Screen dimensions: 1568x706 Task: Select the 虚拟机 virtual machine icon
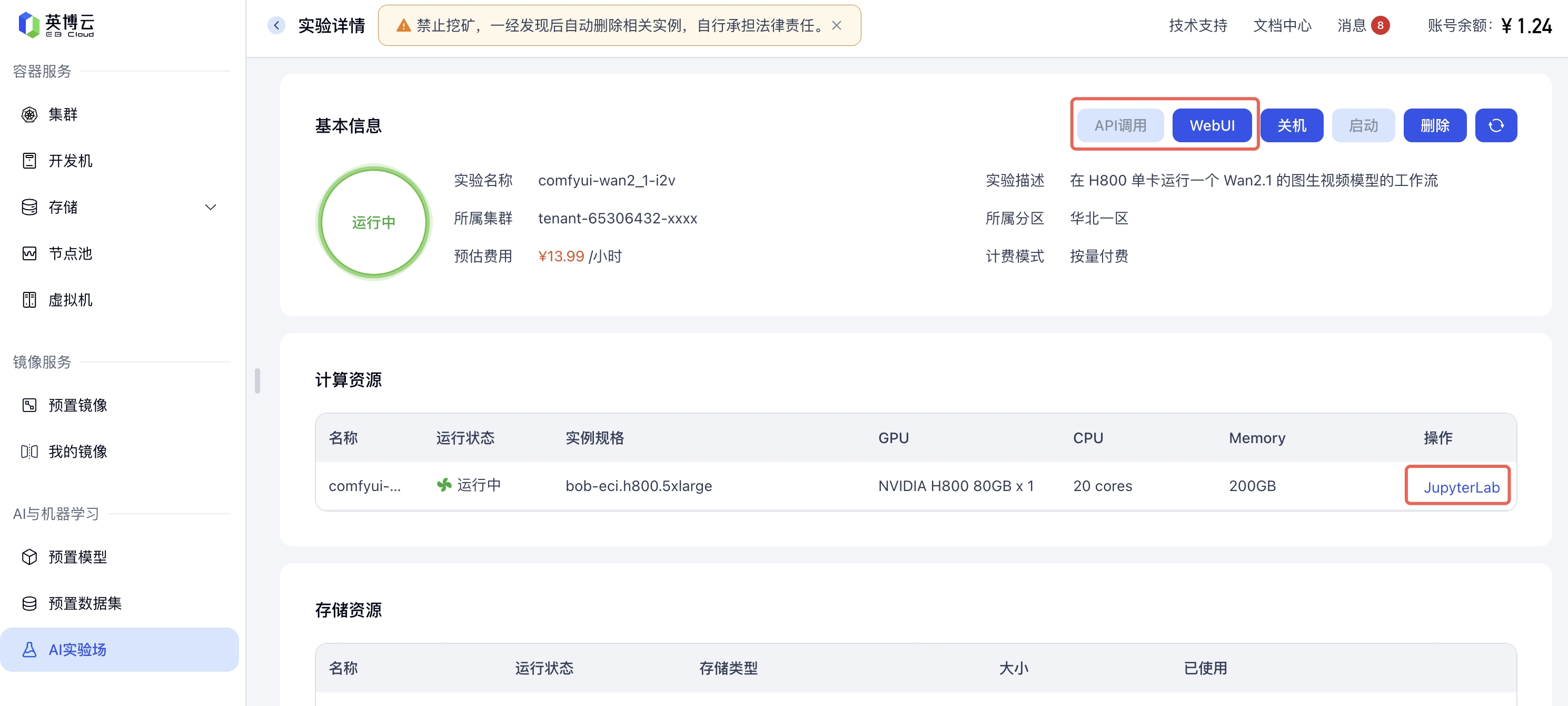coord(29,300)
